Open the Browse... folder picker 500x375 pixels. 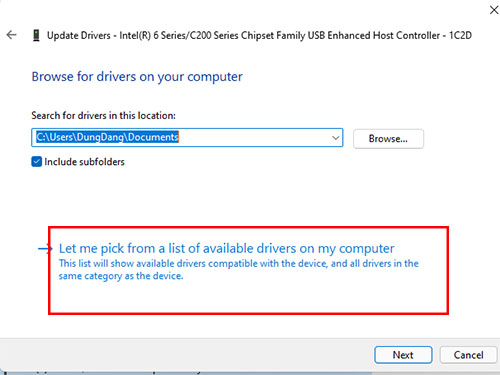point(388,139)
